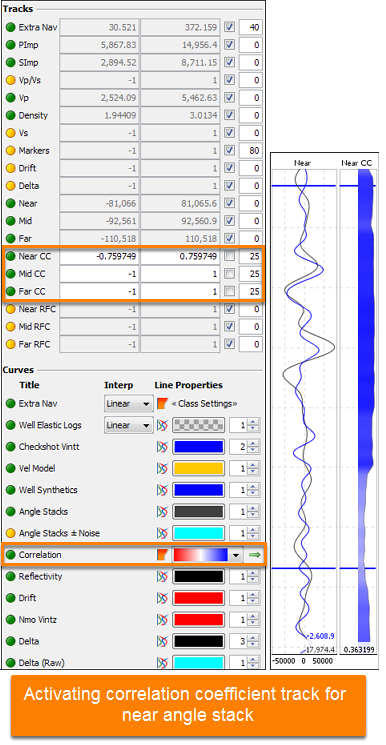Click the class settings icon for Extra Nav curve

[x=162, y=404]
